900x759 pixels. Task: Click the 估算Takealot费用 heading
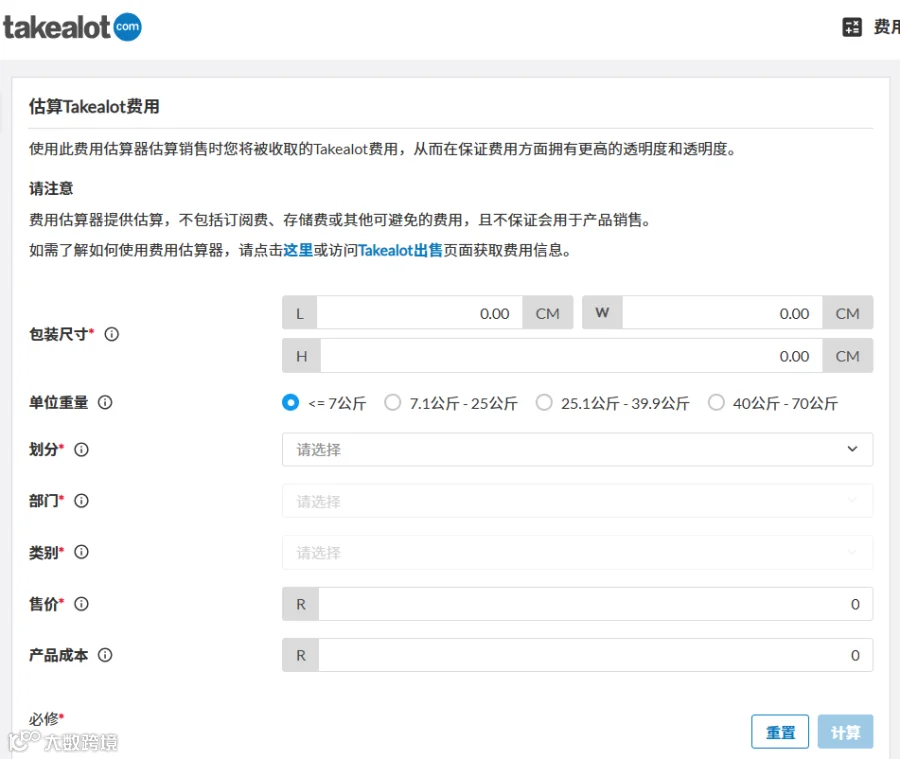tap(95, 107)
